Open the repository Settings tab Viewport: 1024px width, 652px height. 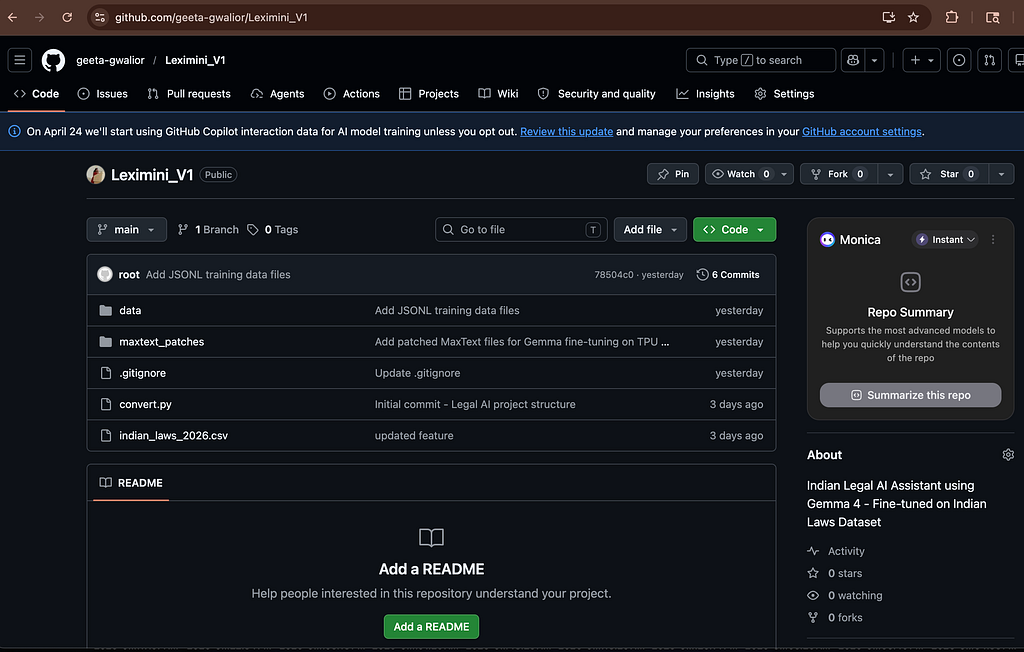784,94
